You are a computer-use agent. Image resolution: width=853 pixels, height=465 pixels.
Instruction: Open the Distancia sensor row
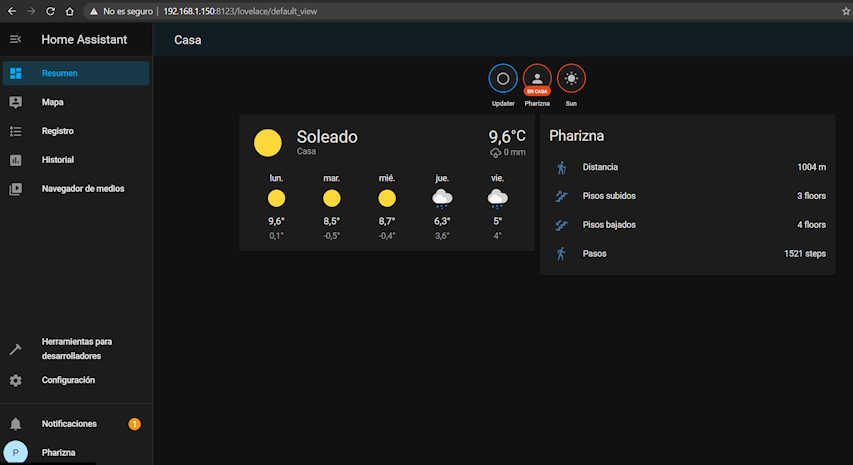[688, 168]
